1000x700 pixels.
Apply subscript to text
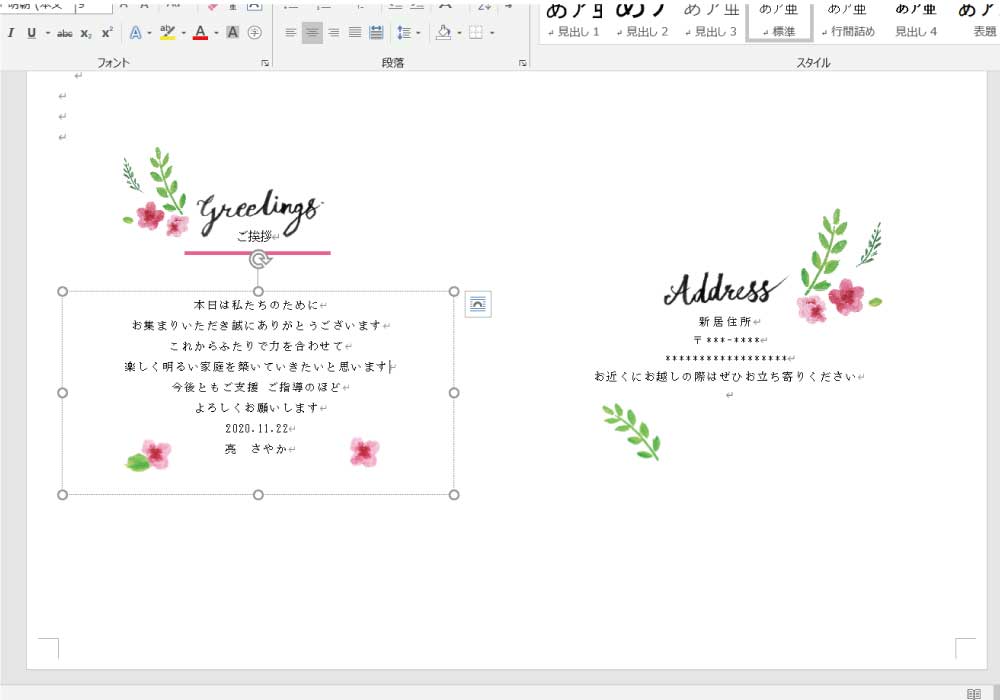pos(86,33)
